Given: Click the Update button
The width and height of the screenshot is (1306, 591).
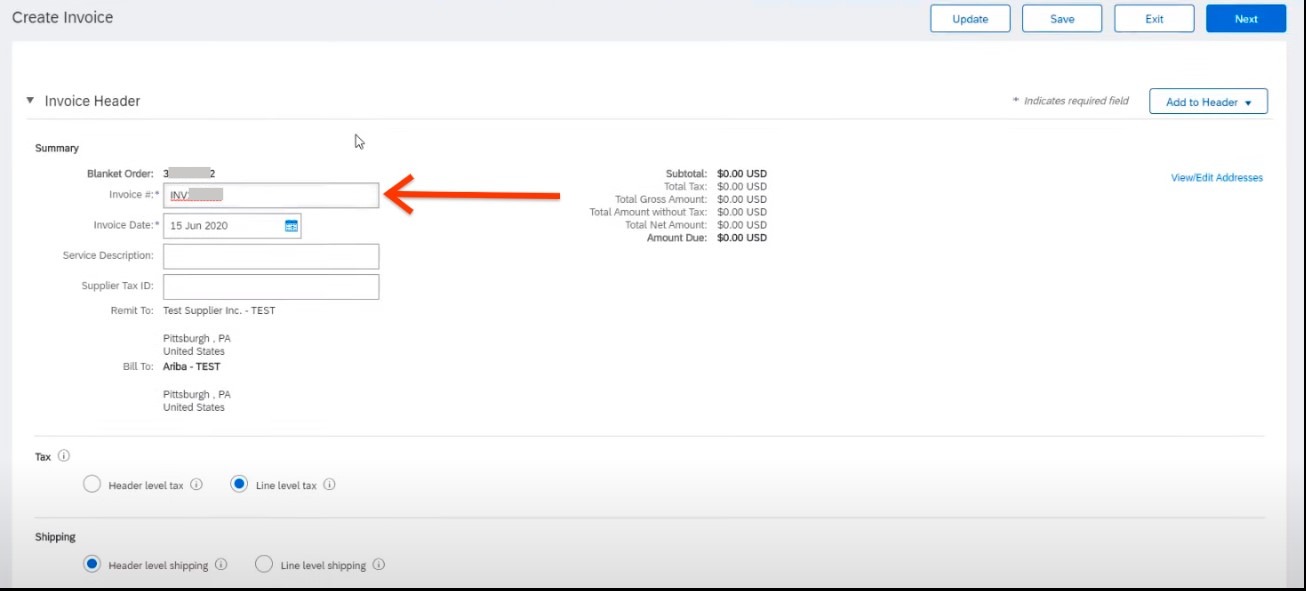Looking at the screenshot, I should 970,19.
